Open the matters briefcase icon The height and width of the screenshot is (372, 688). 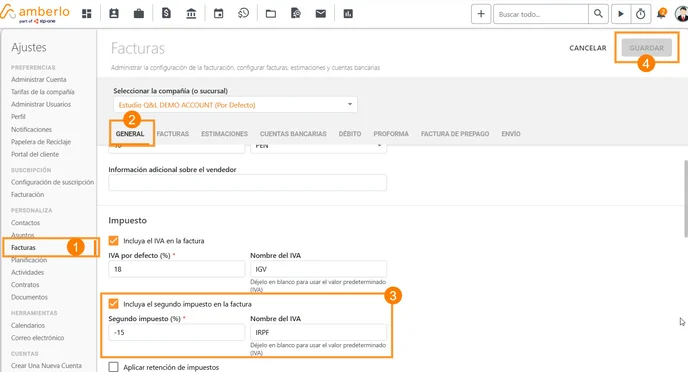click(139, 14)
